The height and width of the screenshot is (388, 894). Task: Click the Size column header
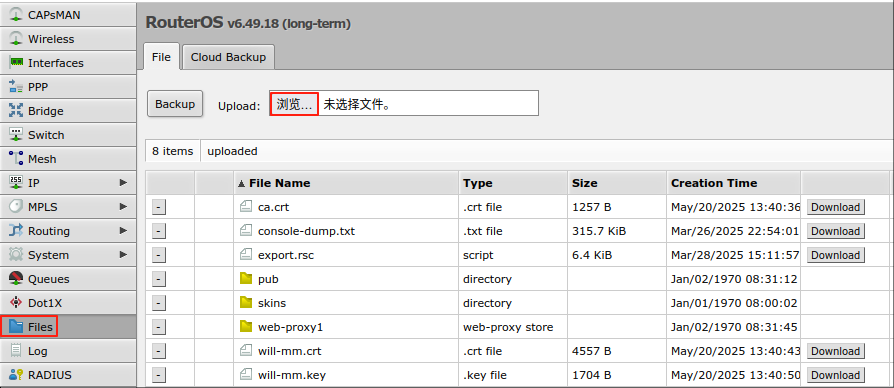pos(617,183)
